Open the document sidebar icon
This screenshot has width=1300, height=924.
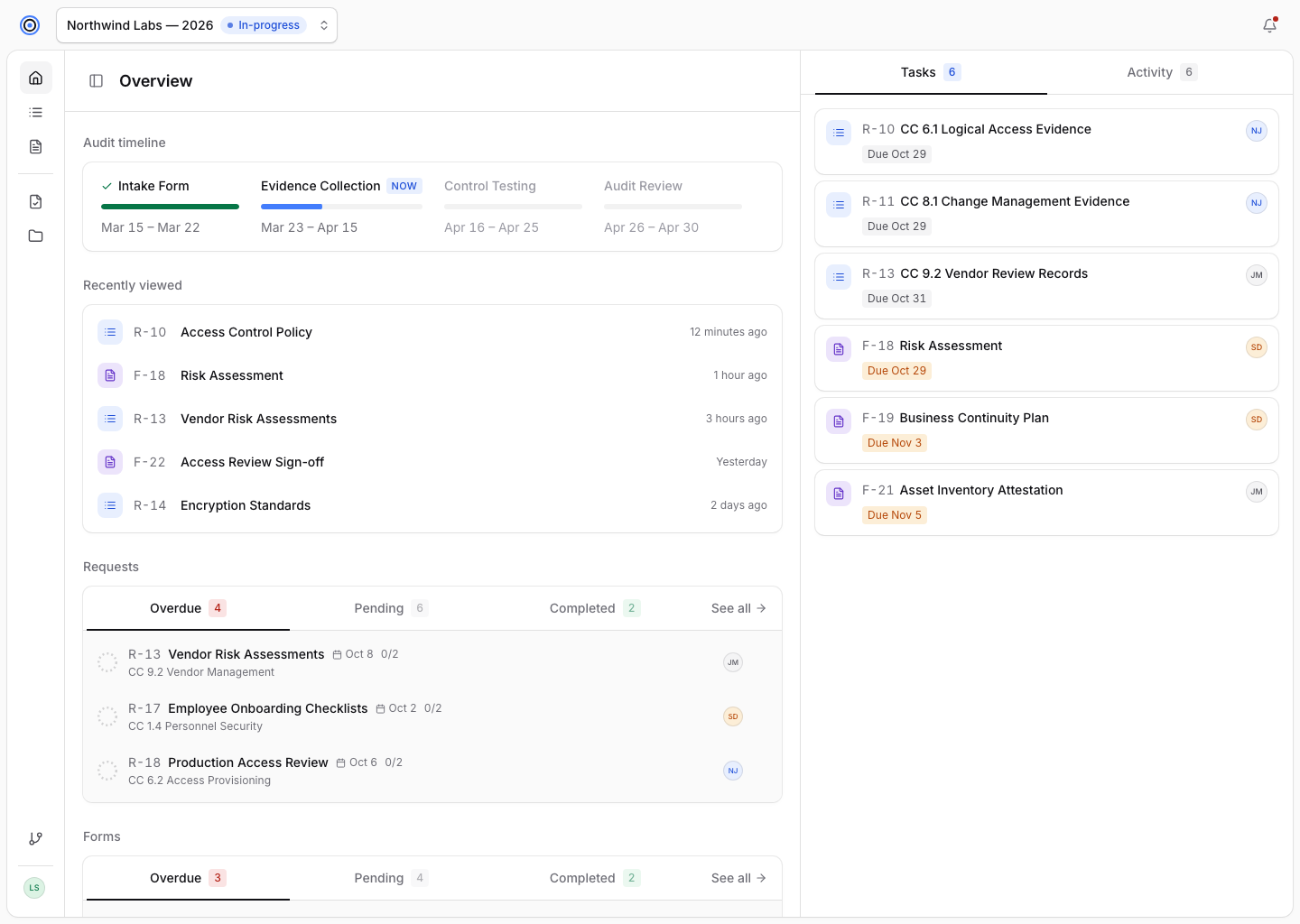tap(36, 146)
